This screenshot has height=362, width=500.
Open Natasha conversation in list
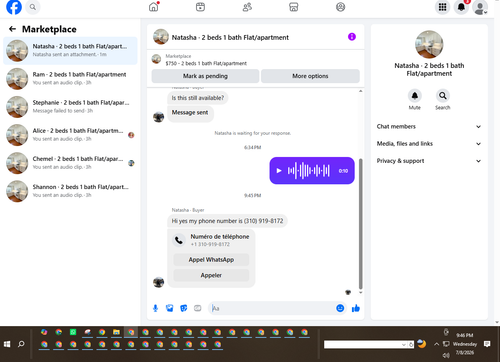tap(70, 51)
